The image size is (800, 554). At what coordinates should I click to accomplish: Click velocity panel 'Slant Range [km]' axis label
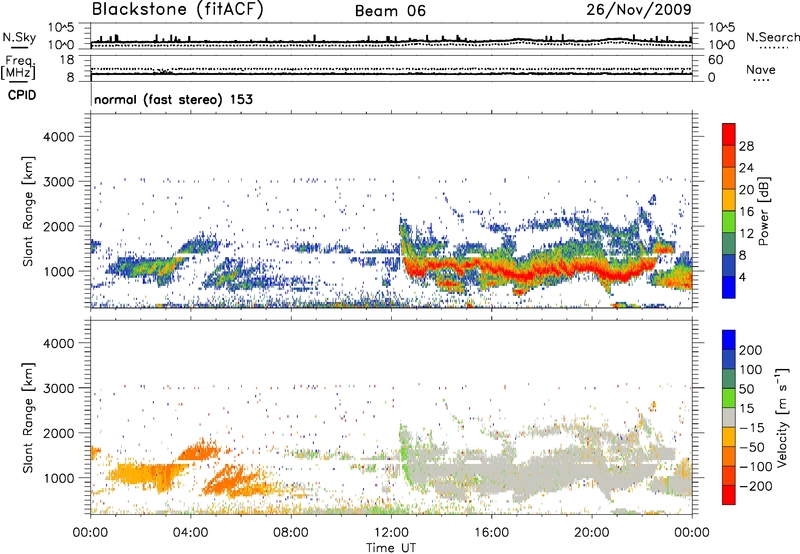click(x=28, y=417)
